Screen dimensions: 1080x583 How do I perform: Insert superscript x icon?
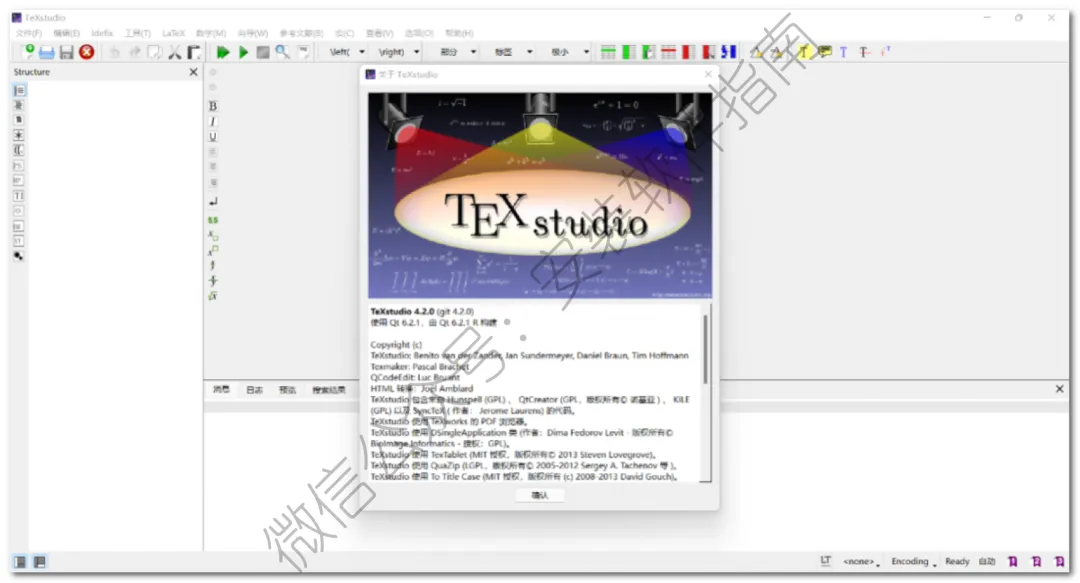tap(213, 250)
